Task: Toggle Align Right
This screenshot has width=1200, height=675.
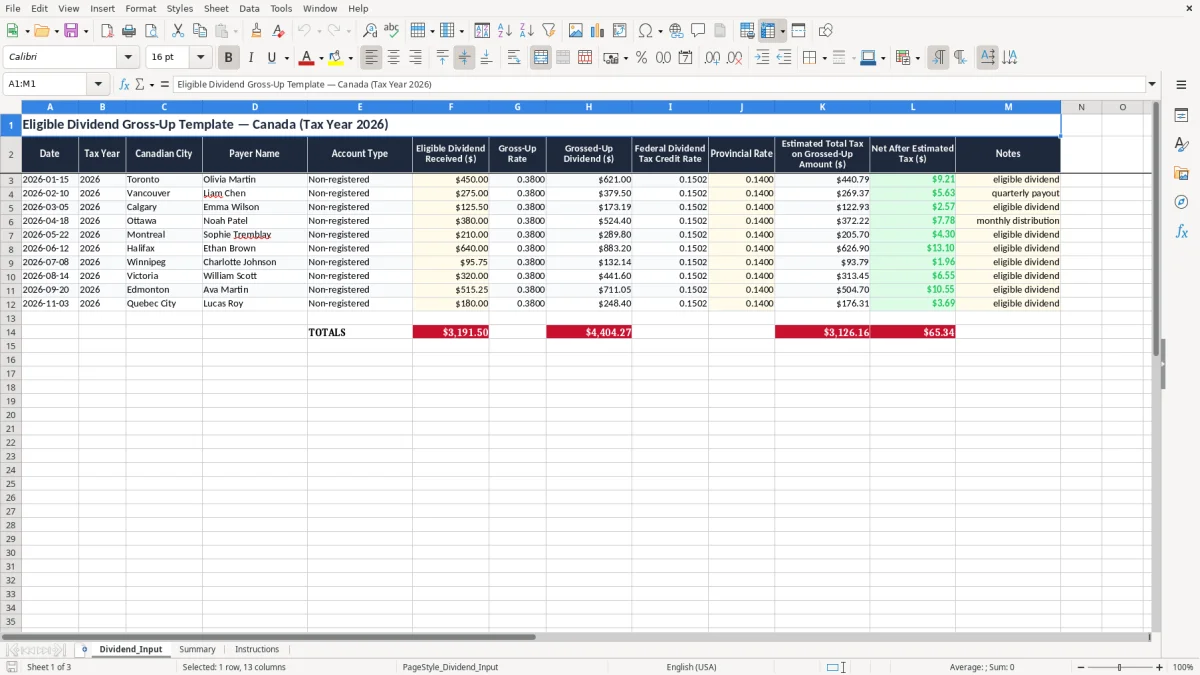Action: (415, 58)
